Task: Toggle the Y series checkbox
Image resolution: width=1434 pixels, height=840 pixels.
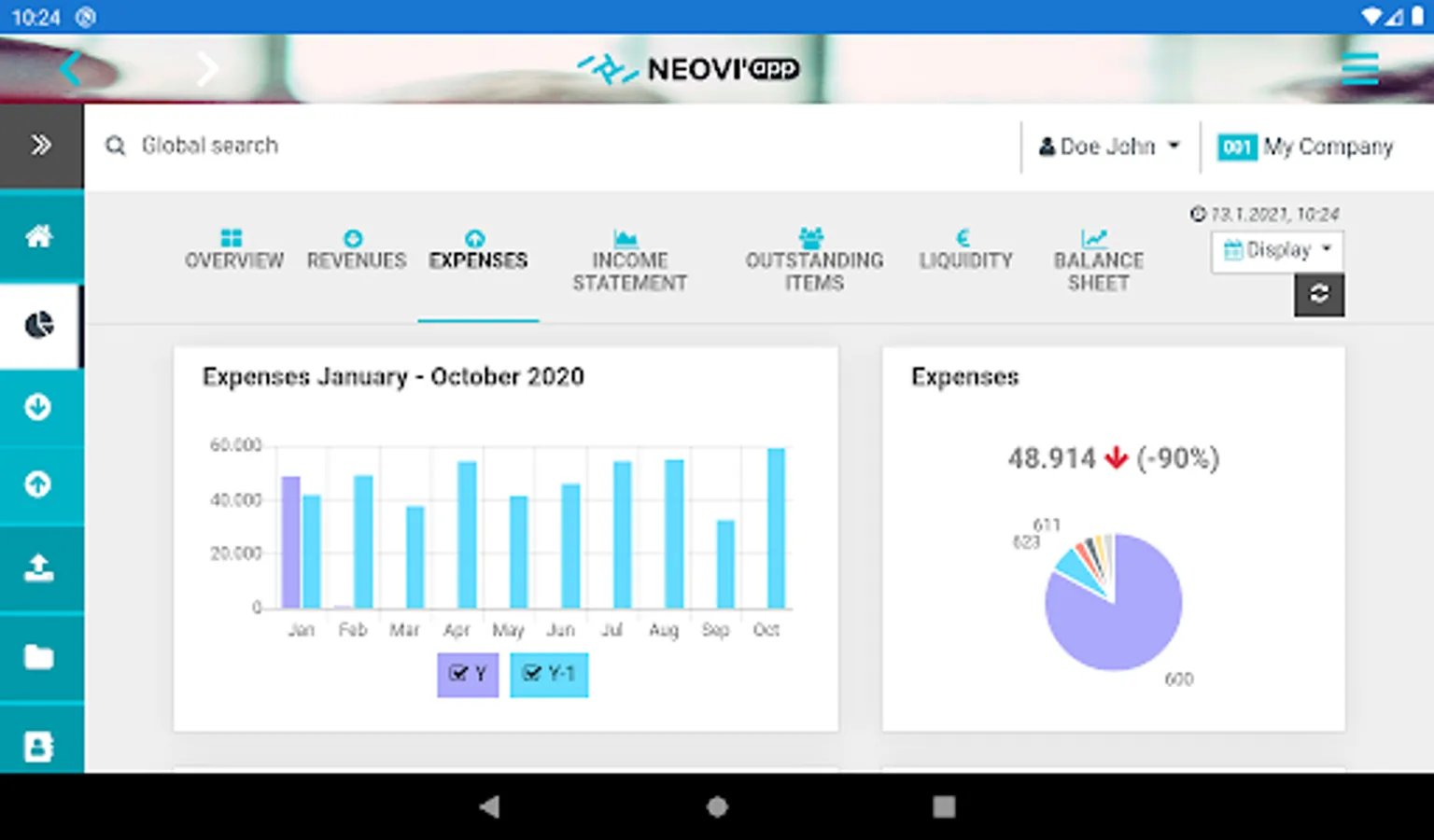Action: point(468,674)
